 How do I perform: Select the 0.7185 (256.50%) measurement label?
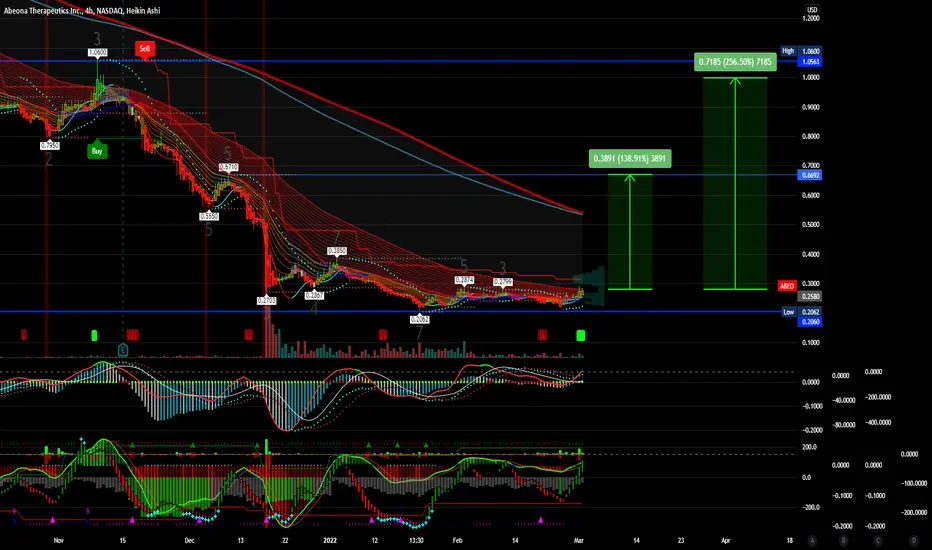[735, 61]
